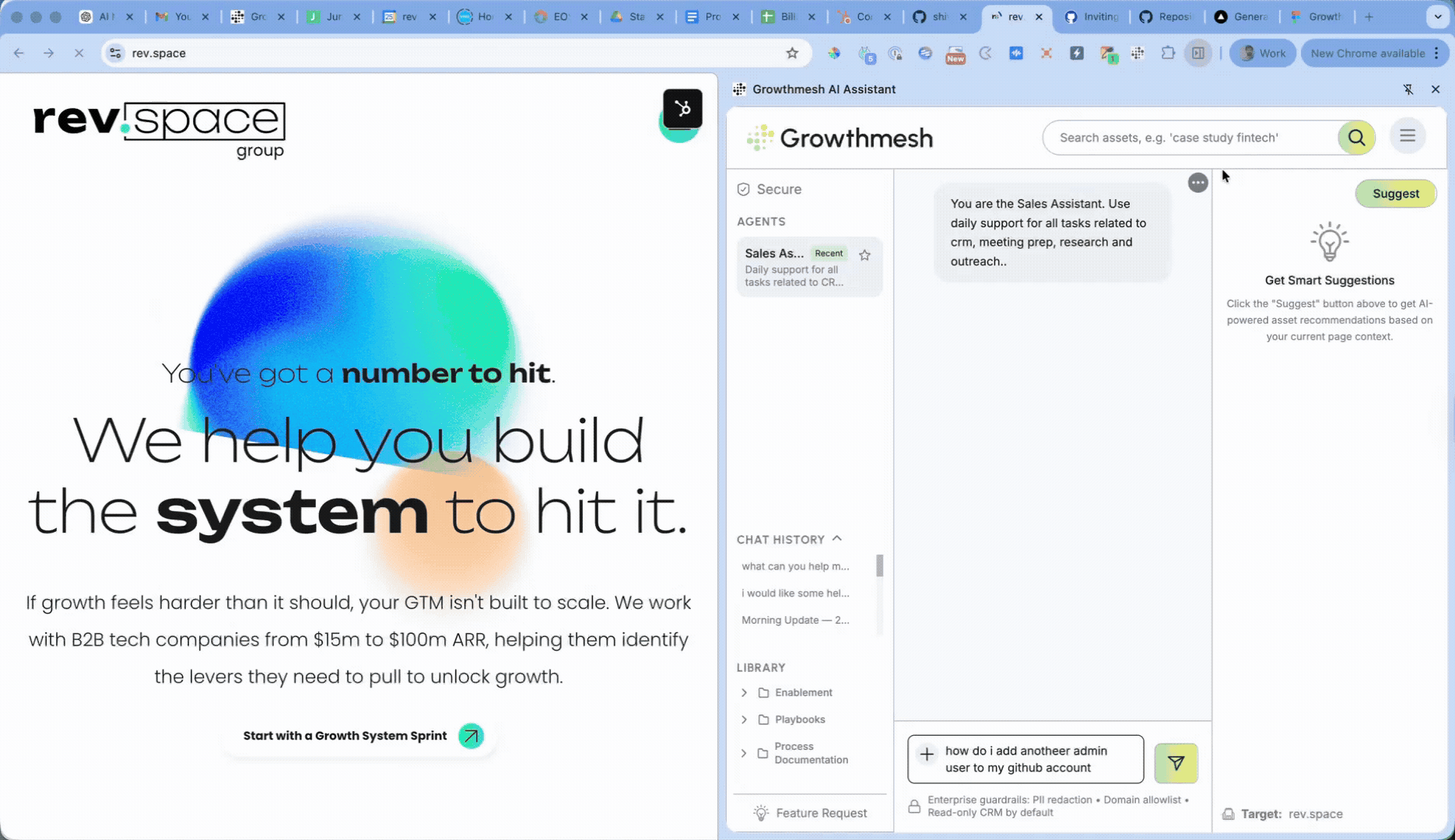Switch to the Jur browser tab
1455x840 pixels.
pyautogui.click(x=334, y=16)
